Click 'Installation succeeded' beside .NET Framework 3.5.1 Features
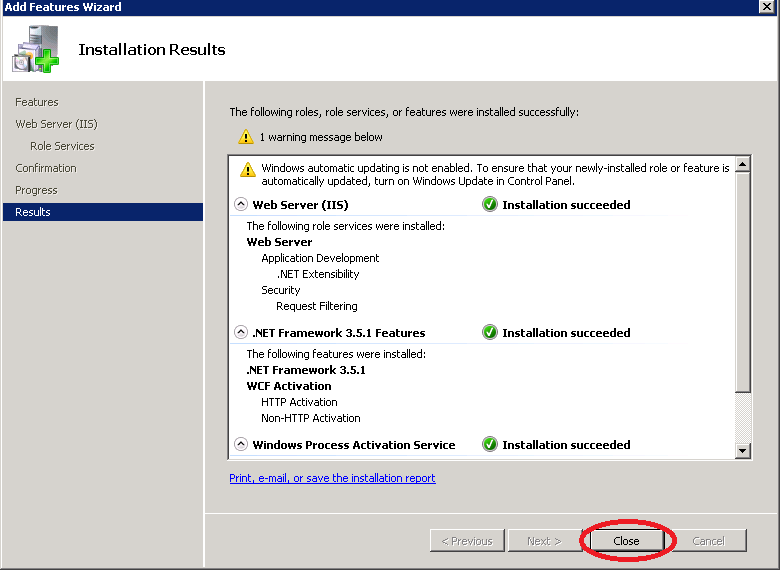 coord(566,333)
